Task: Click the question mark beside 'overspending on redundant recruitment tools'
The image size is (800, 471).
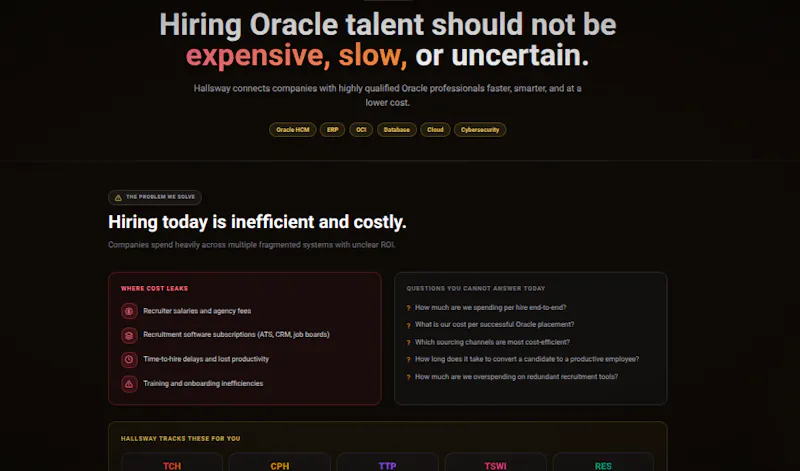Action: point(408,377)
